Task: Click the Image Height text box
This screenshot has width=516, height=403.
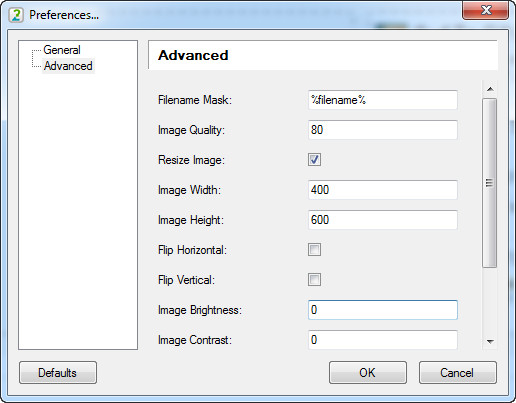Action: pos(383,220)
